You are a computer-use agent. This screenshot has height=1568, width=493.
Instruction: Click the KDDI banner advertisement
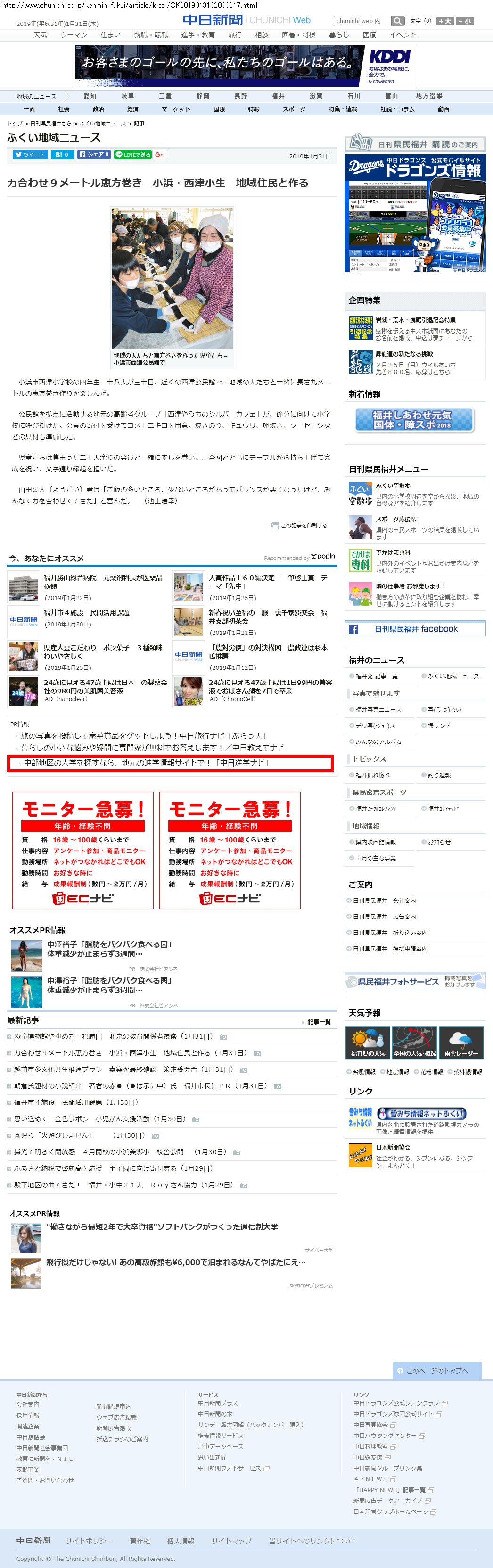[246, 66]
